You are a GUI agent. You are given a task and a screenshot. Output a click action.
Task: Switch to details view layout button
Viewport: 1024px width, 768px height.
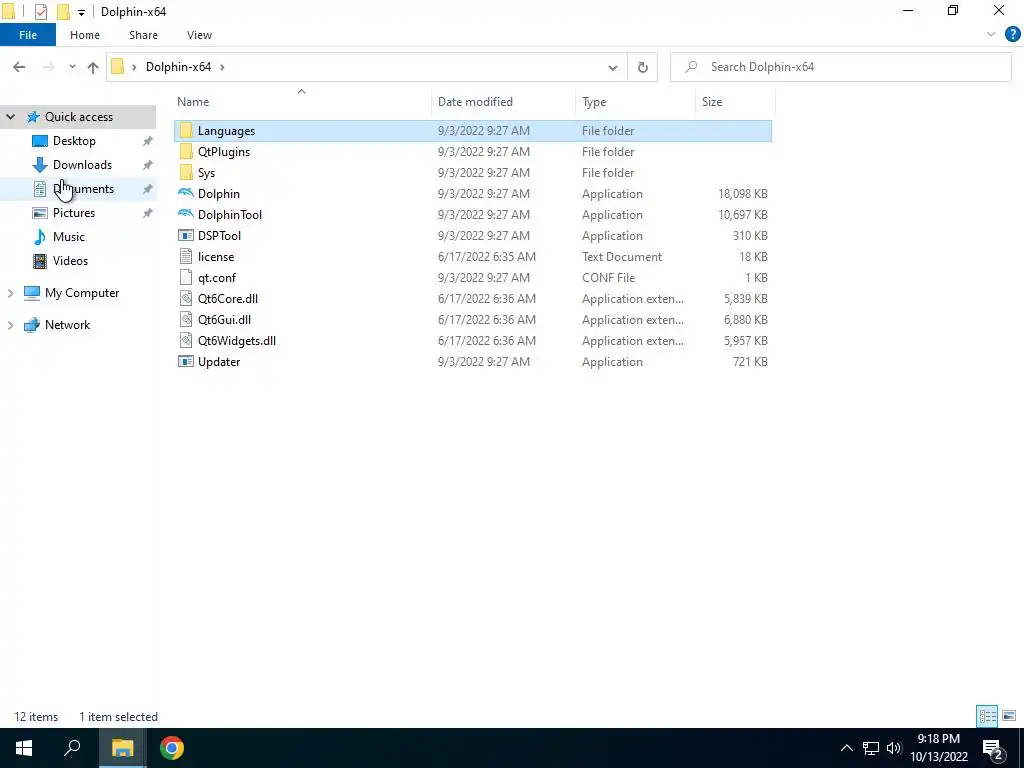point(987,716)
